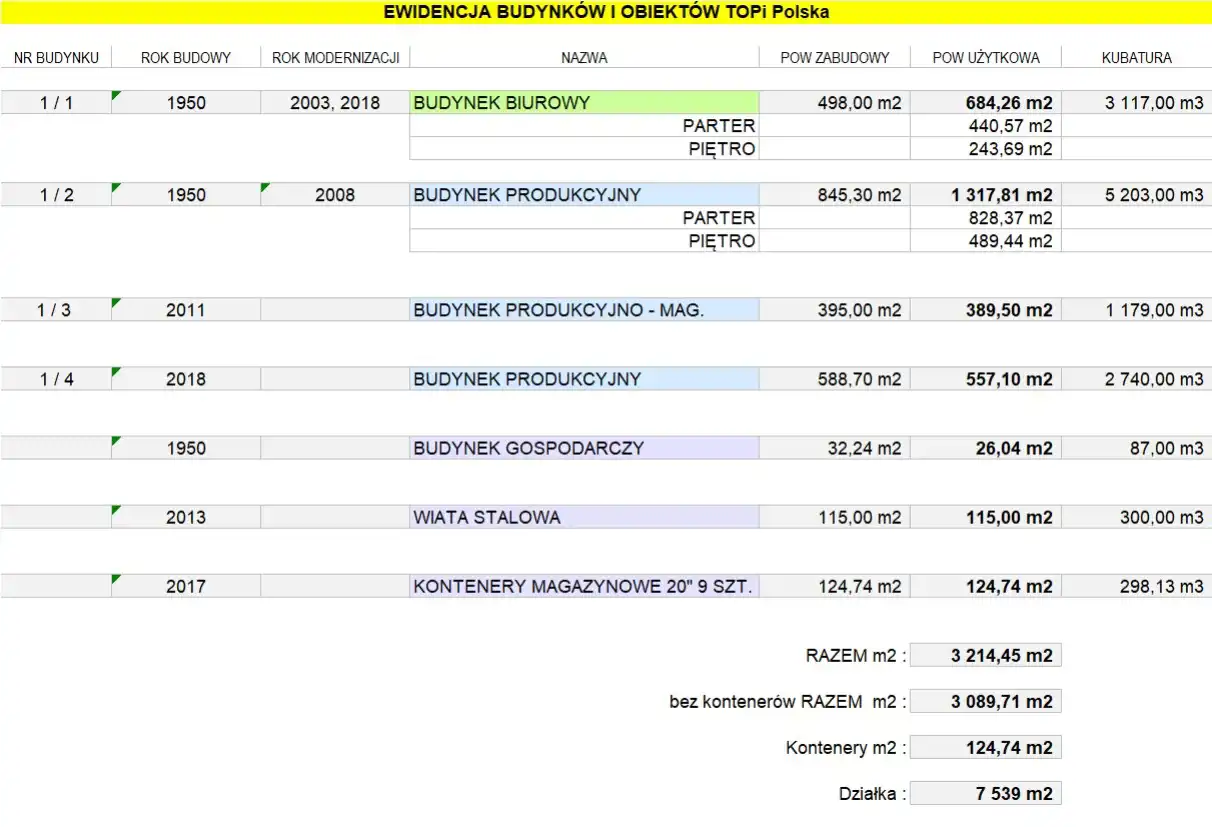This screenshot has height=827, width=1212.
Task: Select the "2003, 2018" modernization cell
Action: click(335, 102)
